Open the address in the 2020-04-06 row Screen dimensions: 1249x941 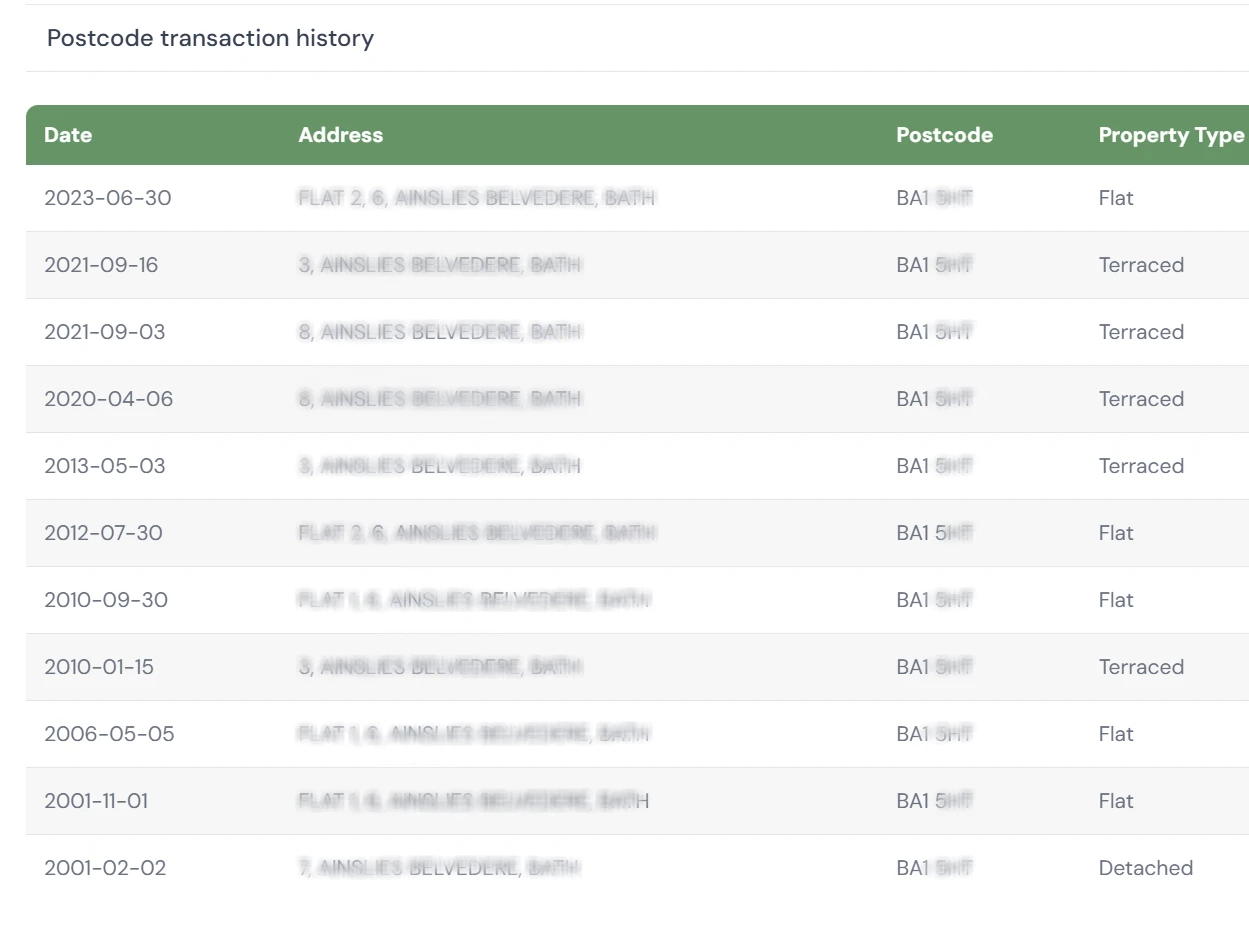coord(439,399)
